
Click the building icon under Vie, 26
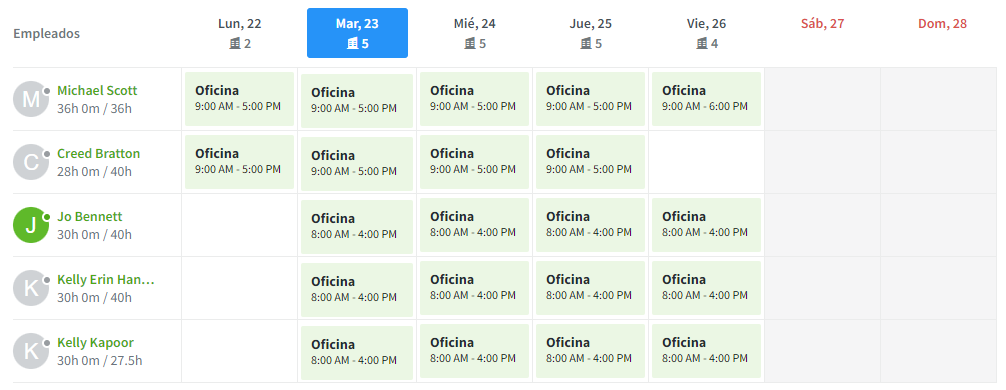702,44
